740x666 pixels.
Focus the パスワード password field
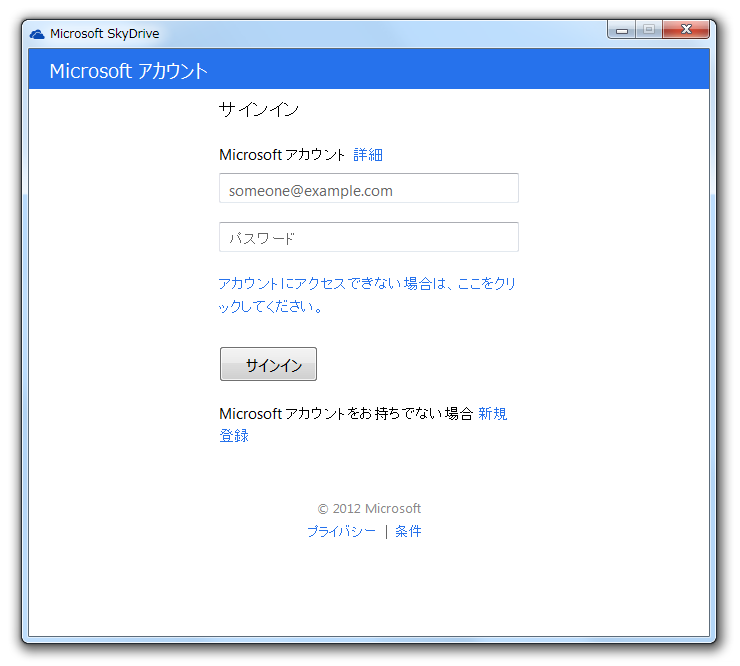pos(369,237)
